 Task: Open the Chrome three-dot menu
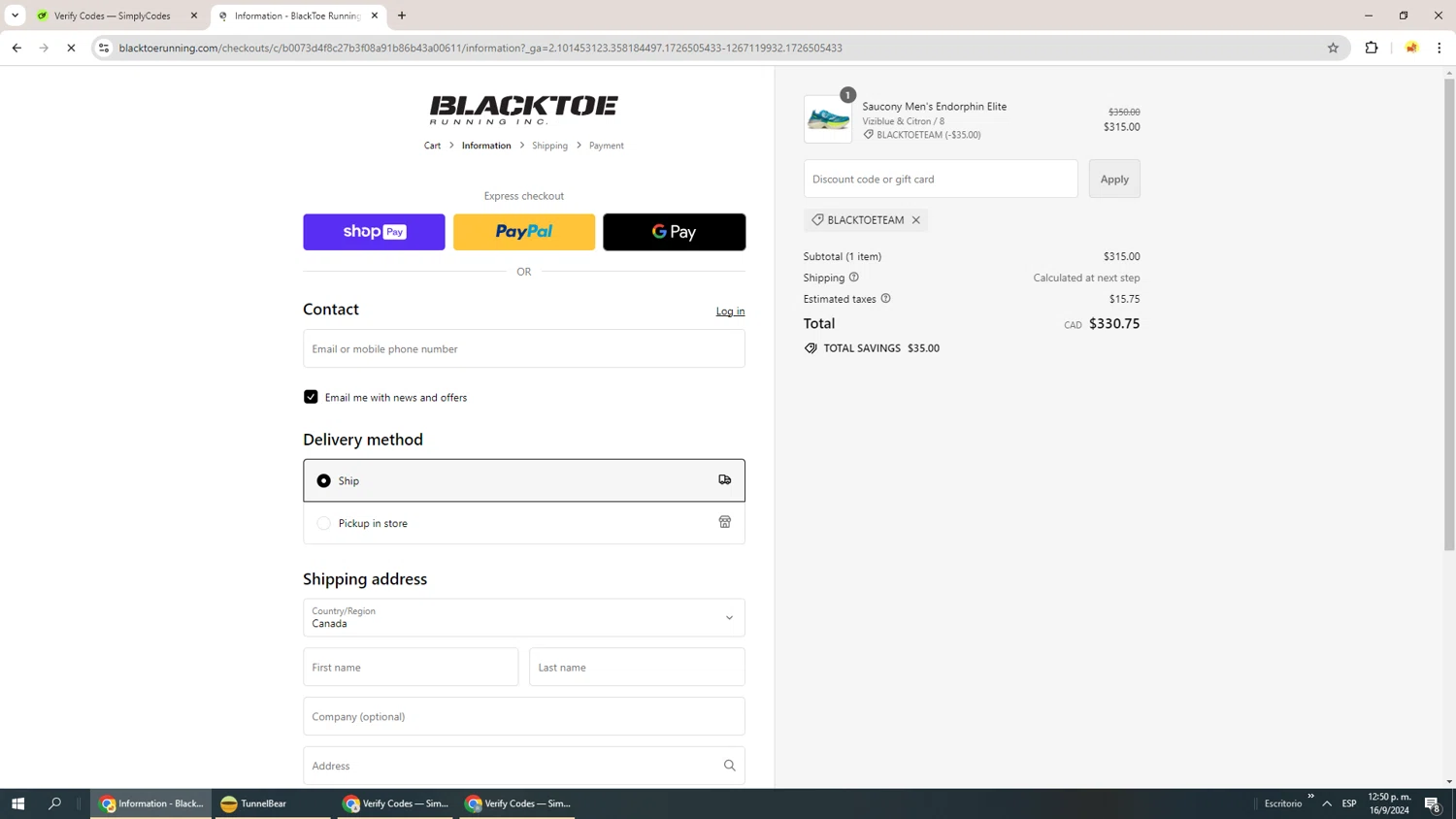1439,48
